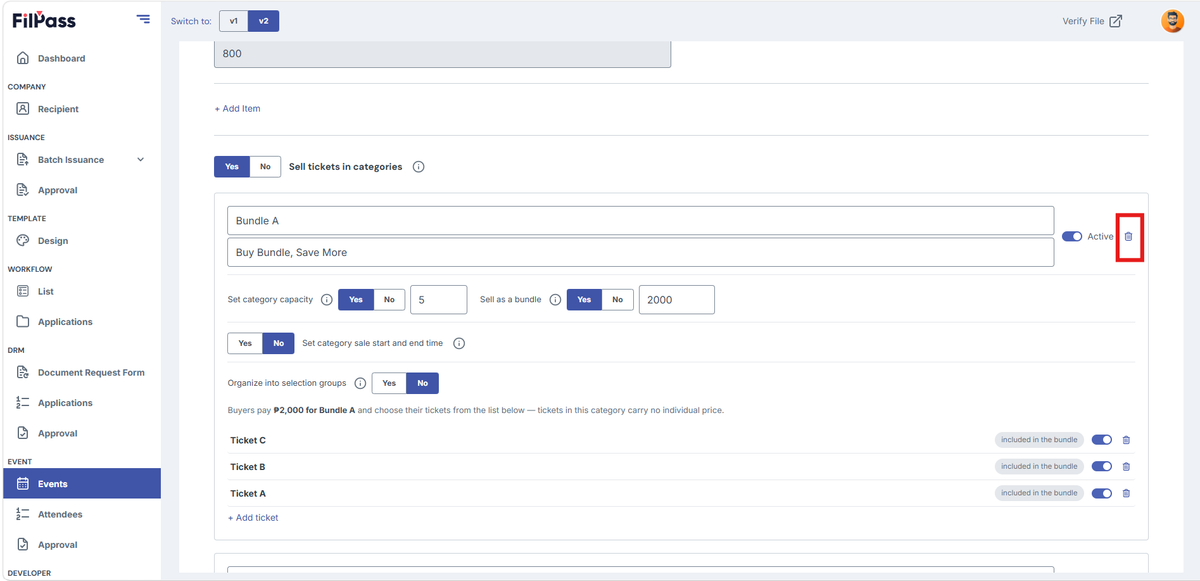The image size is (1200, 581).
Task: Open the Dashboard home icon
Action: tap(23, 58)
